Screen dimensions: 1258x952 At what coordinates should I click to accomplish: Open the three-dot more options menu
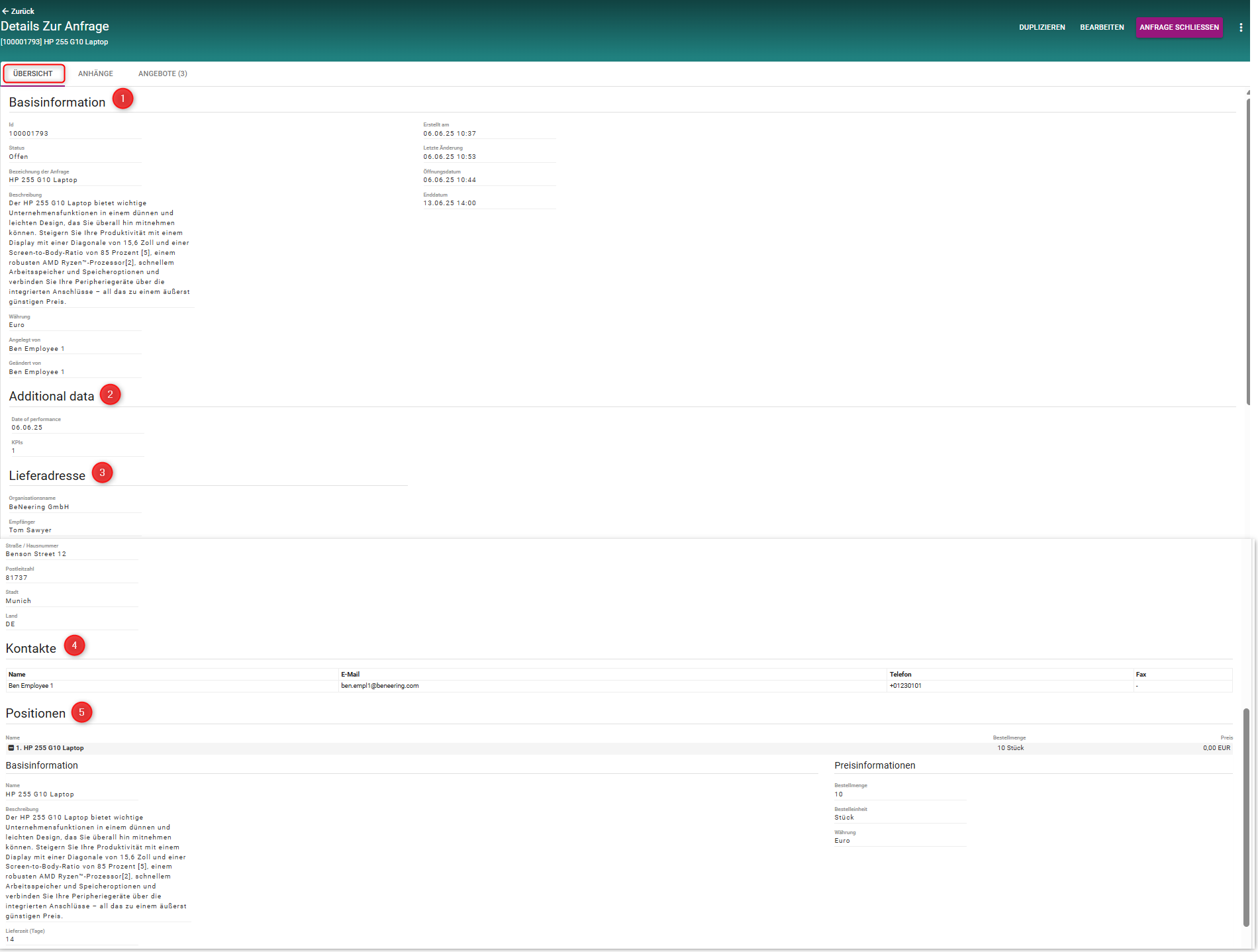pos(1241,27)
